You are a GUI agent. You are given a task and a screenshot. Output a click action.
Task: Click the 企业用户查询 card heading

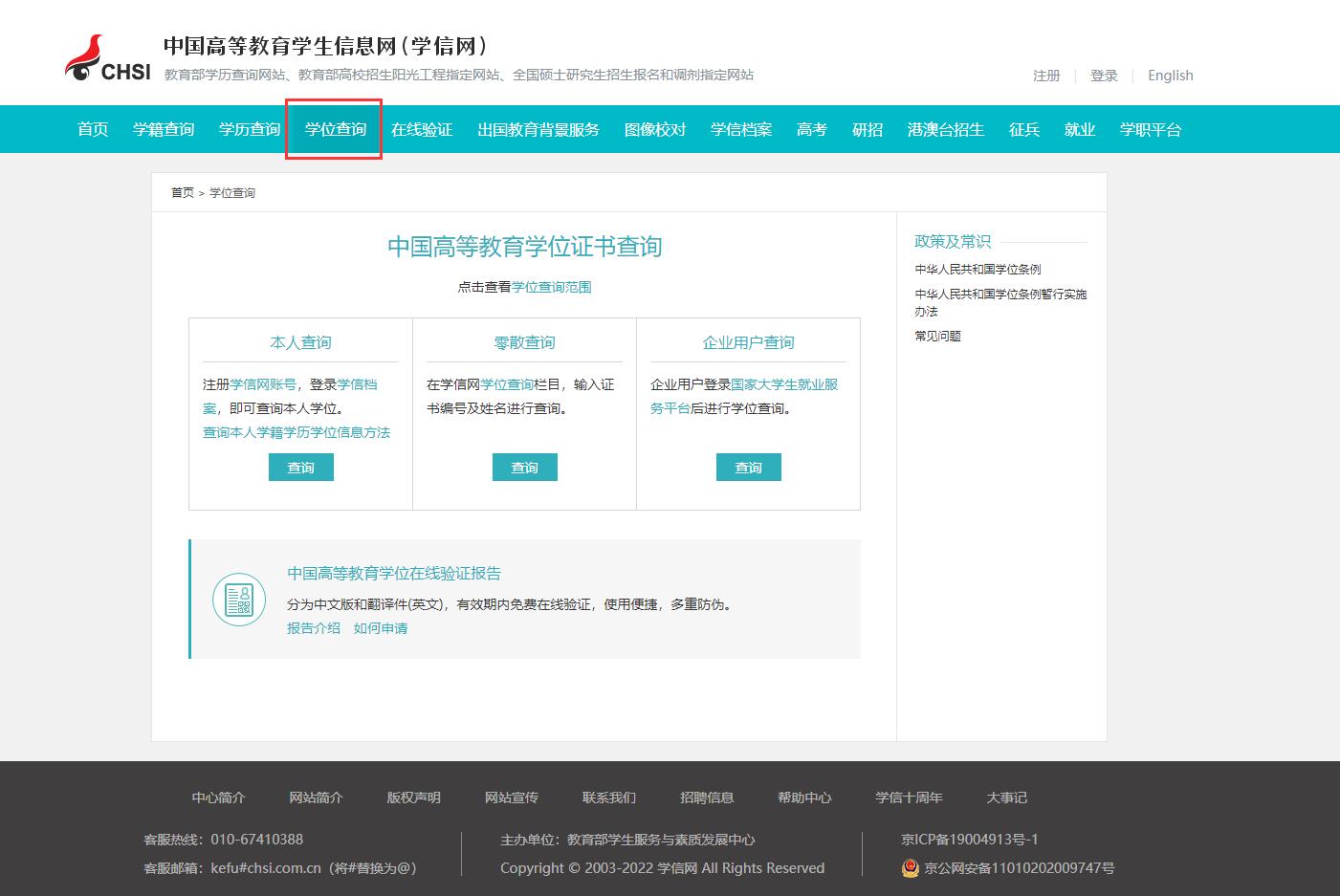[748, 342]
